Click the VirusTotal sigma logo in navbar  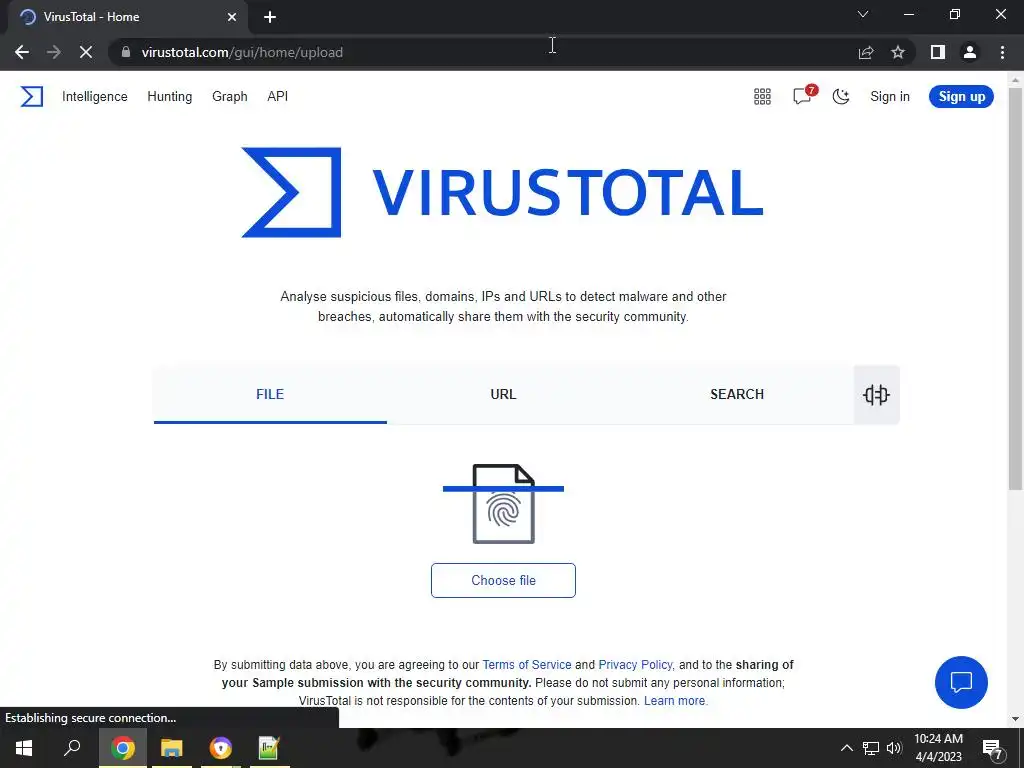[31, 97]
